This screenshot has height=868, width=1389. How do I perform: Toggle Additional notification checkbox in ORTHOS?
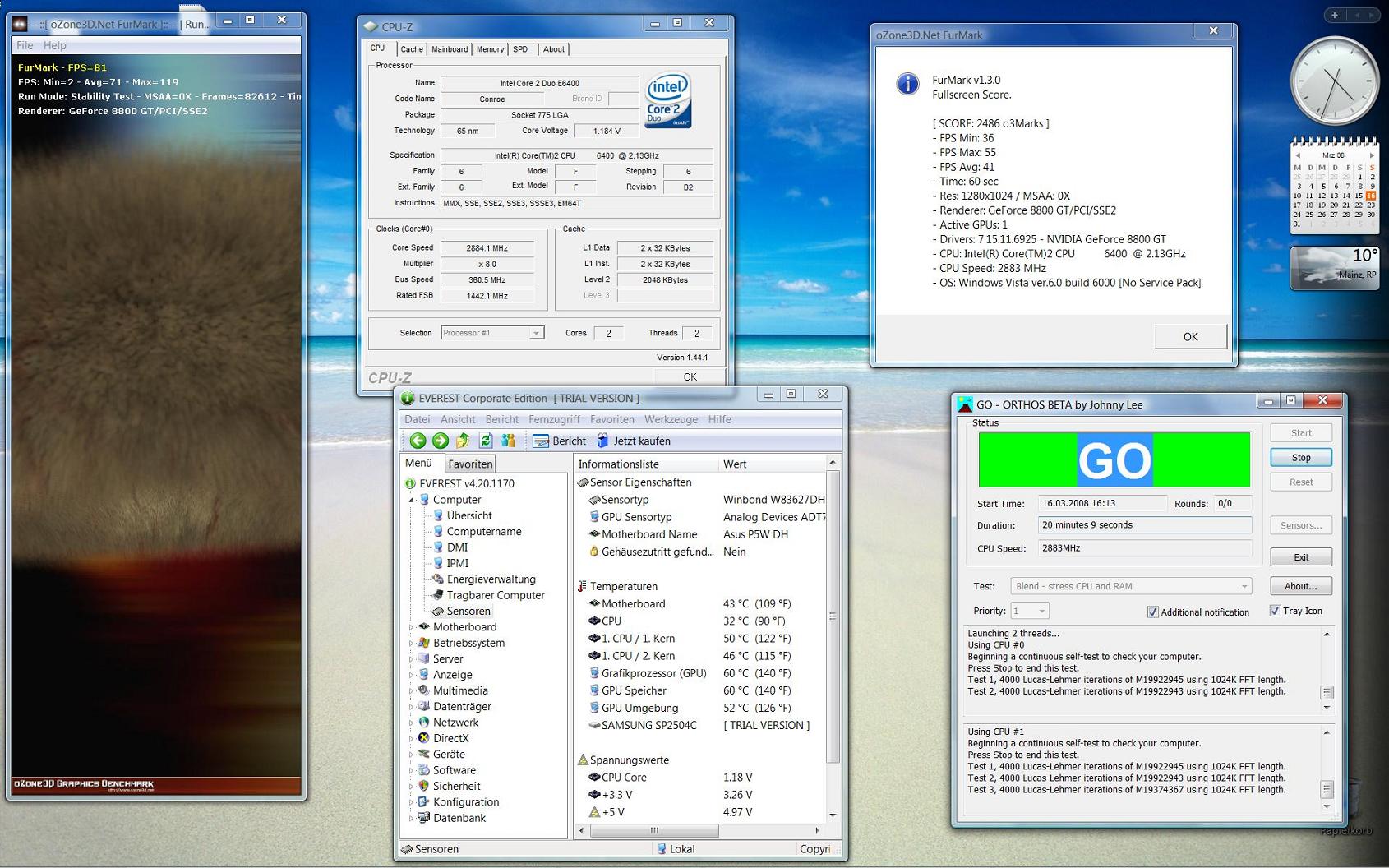point(1152,612)
